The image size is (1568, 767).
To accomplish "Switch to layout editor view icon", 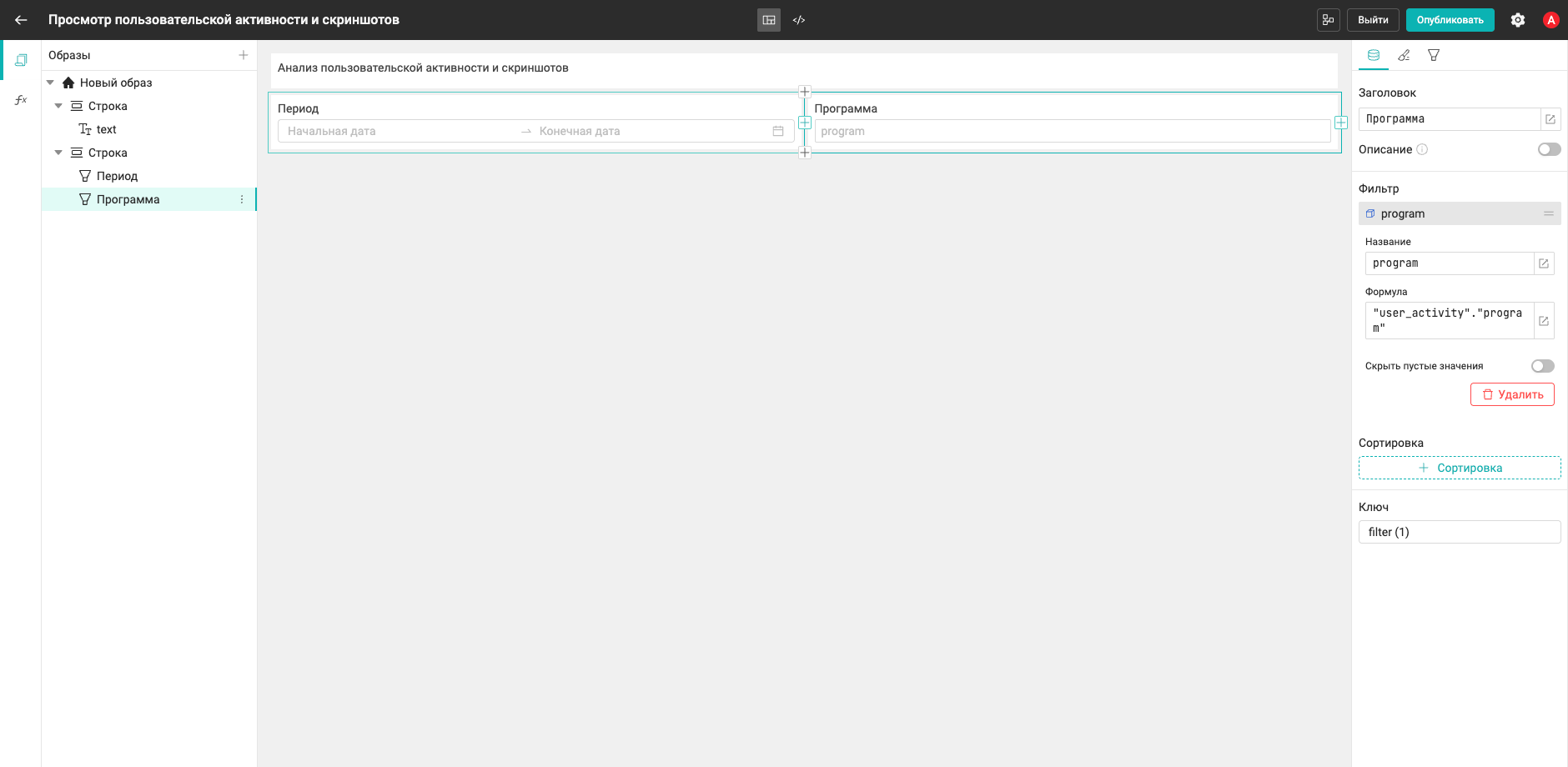I will (769, 20).
